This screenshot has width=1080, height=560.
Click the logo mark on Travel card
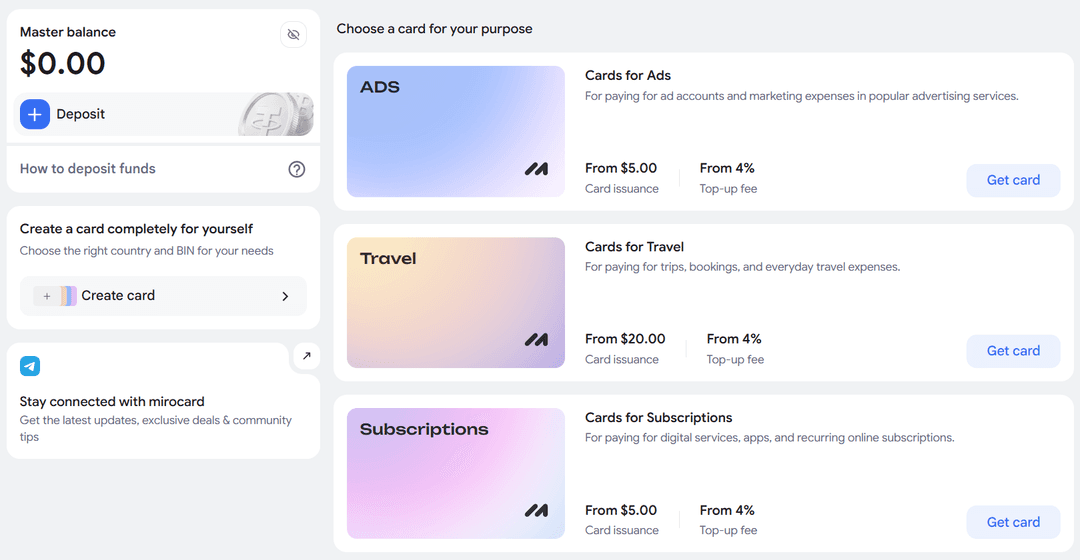(x=537, y=340)
